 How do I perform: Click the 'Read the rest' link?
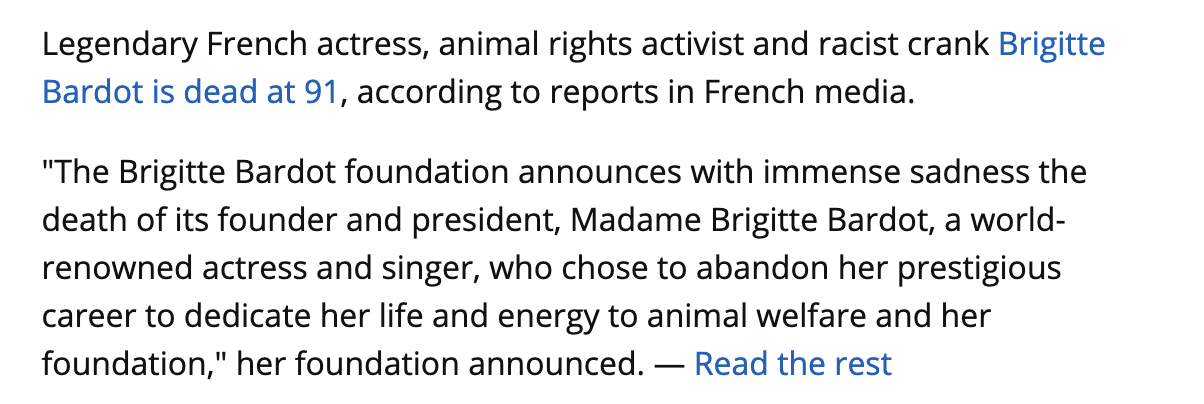(x=792, y=364)
